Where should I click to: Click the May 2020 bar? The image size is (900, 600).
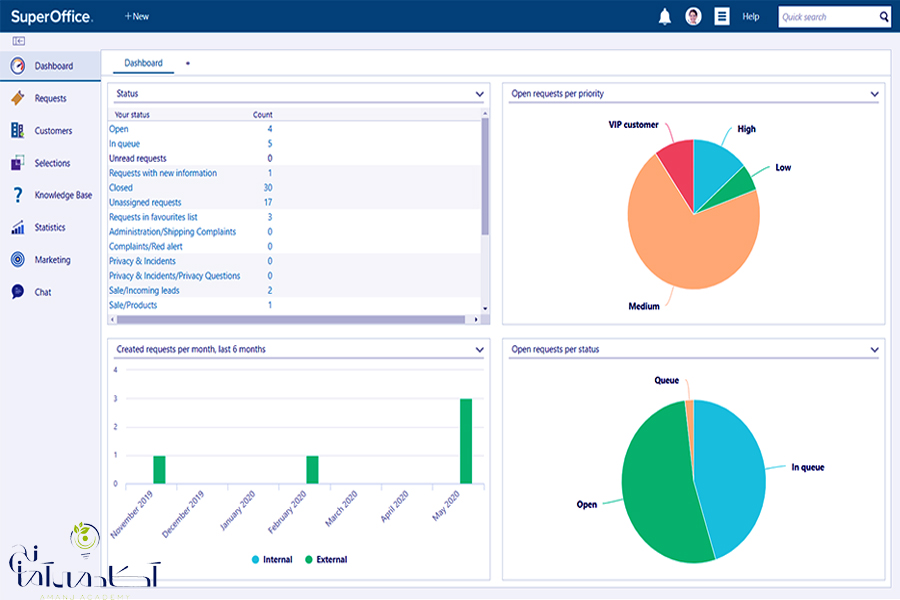(x=466, y=441)
